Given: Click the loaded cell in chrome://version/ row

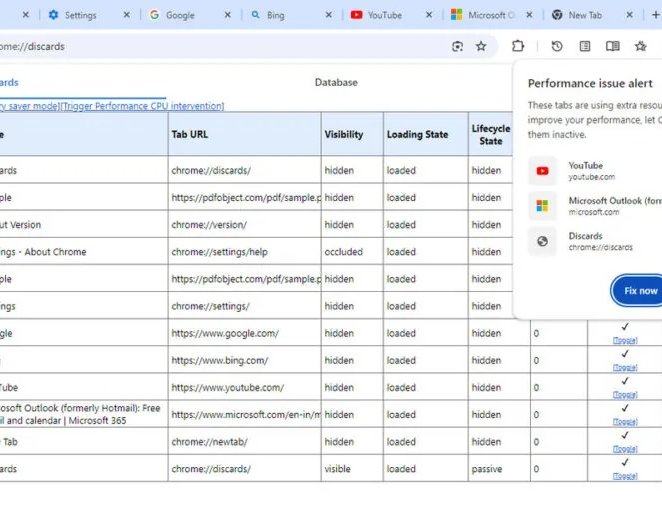Looking at the screenshot, I should pyautogui.click(x=426, y=225).
